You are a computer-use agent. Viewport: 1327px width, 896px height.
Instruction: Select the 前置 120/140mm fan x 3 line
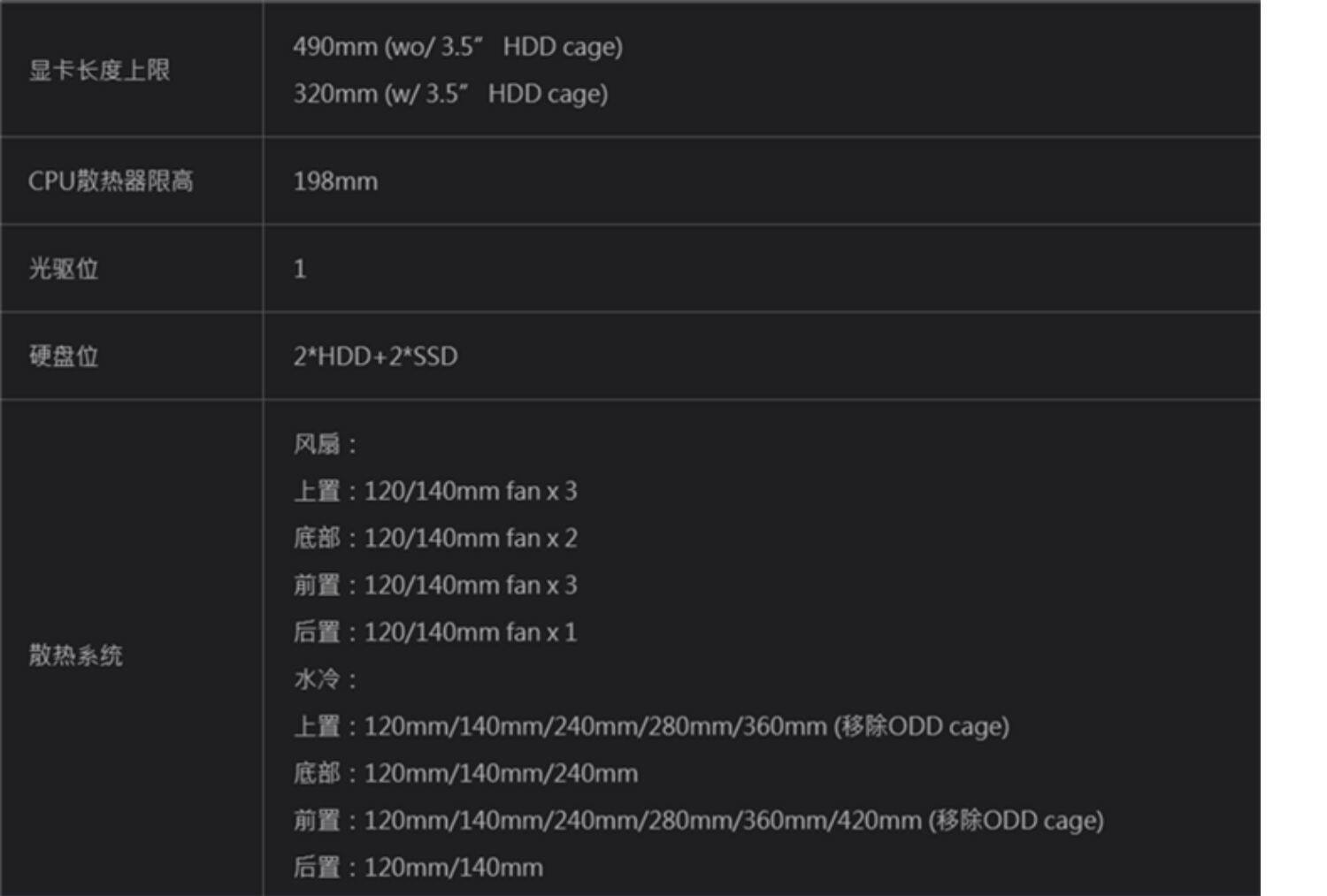point(435,585)
